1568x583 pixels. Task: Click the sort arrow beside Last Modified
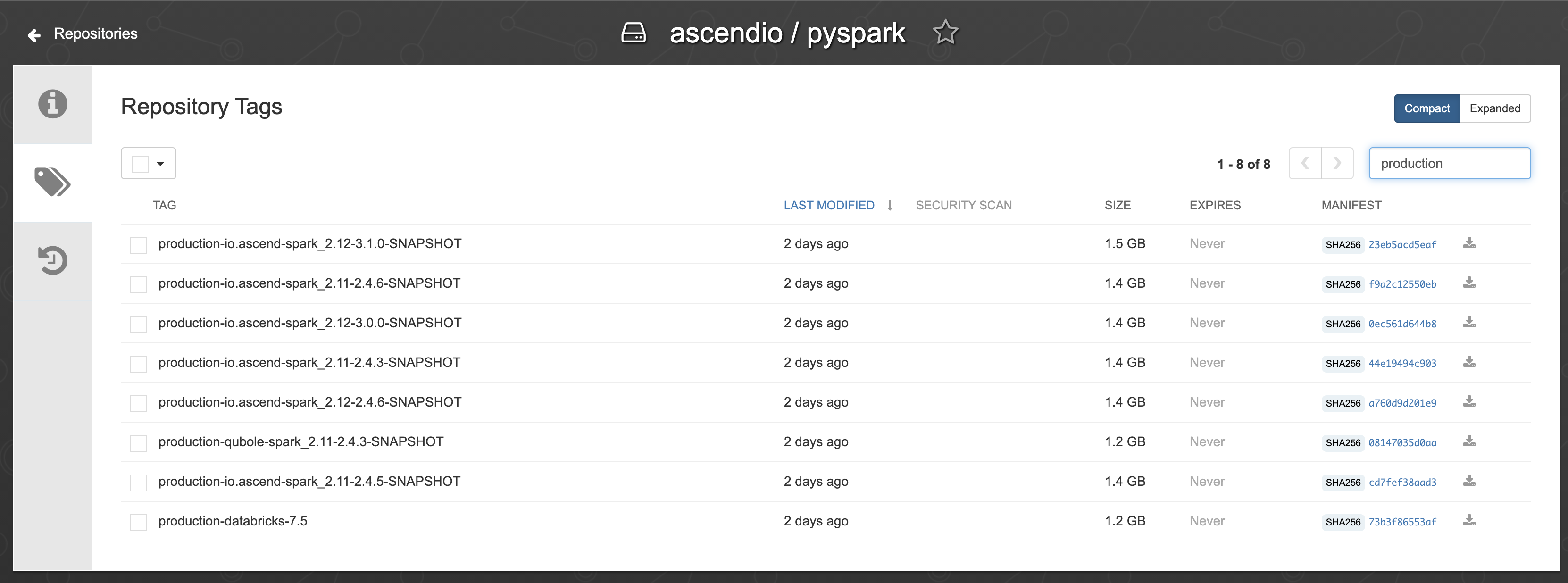click(890, 205)
